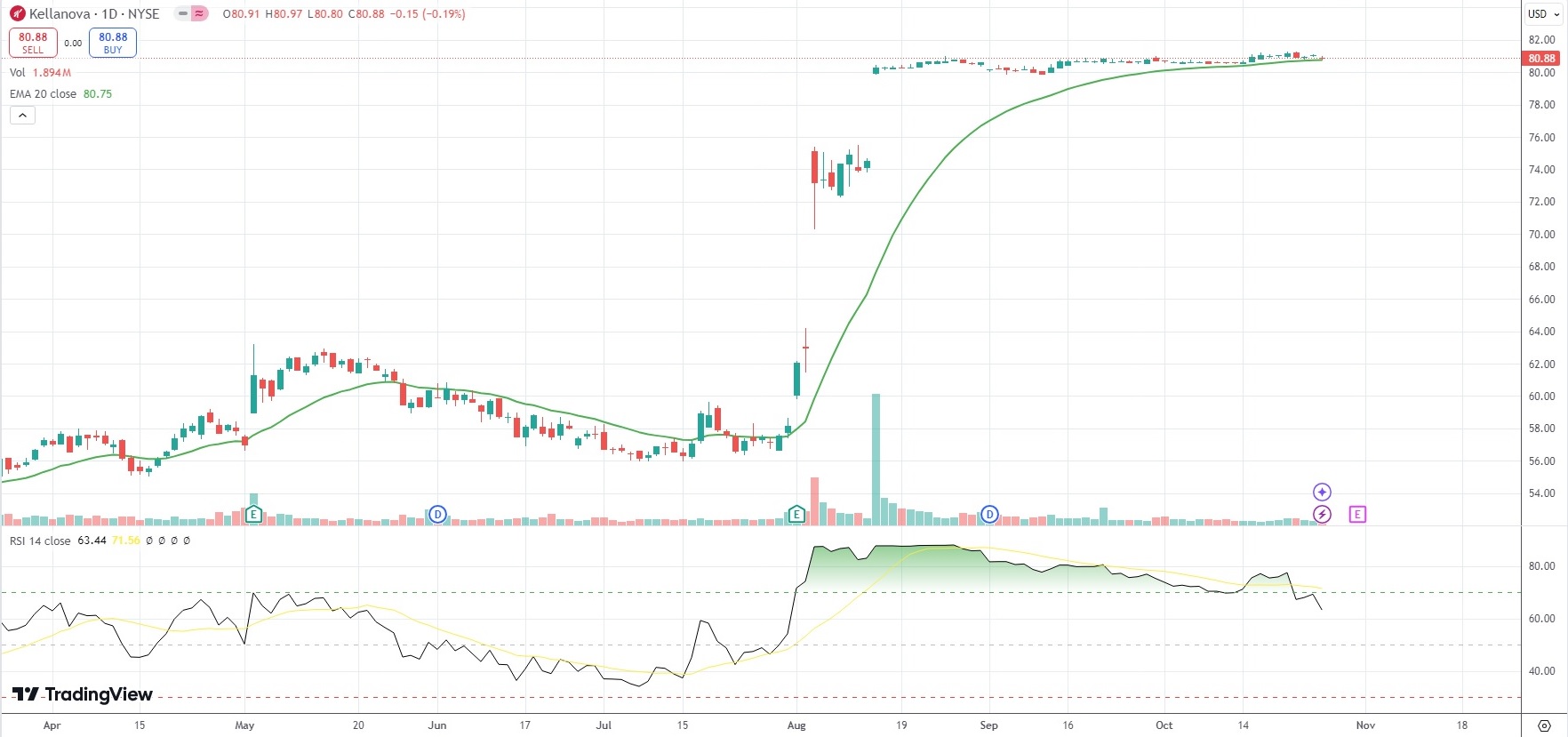Click the 76.00 price axis label
1568x737 pixels.
coord(1541,138)
